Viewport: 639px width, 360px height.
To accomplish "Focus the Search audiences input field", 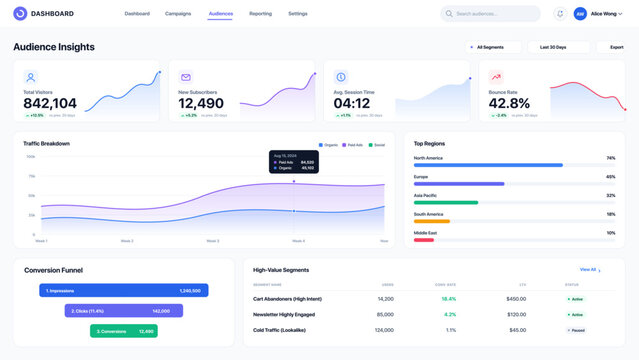I will [490, 14].
